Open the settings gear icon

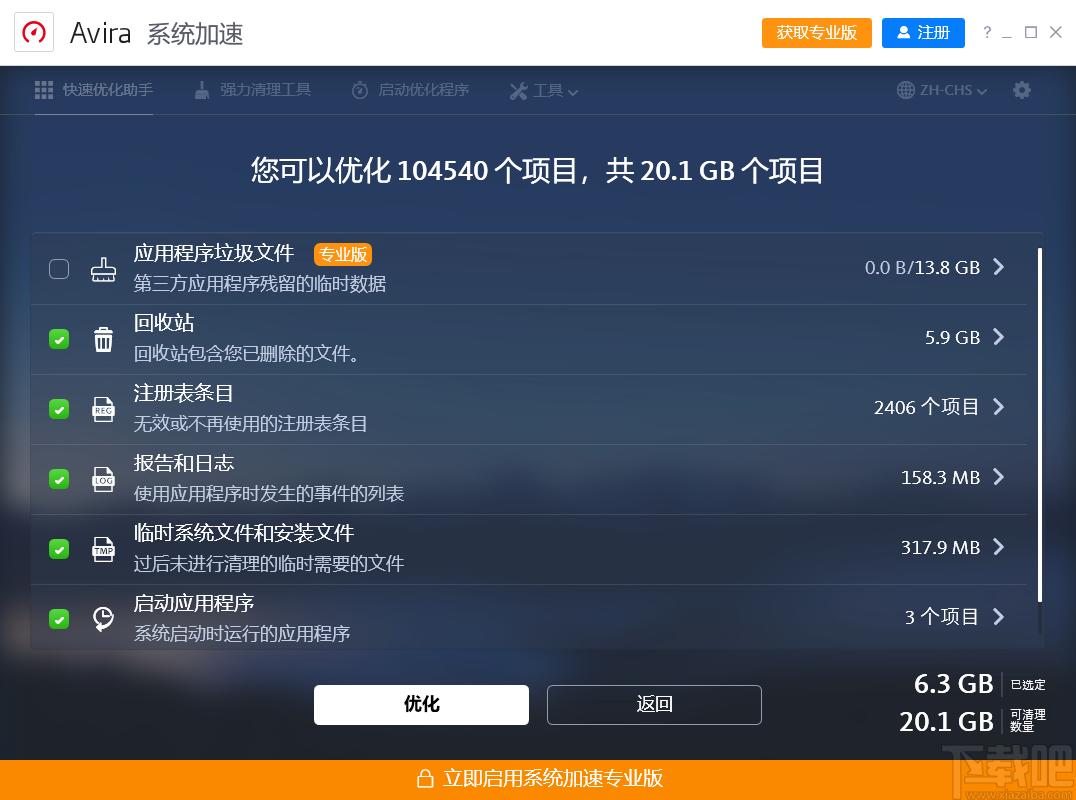click(x=1022, y=90)
